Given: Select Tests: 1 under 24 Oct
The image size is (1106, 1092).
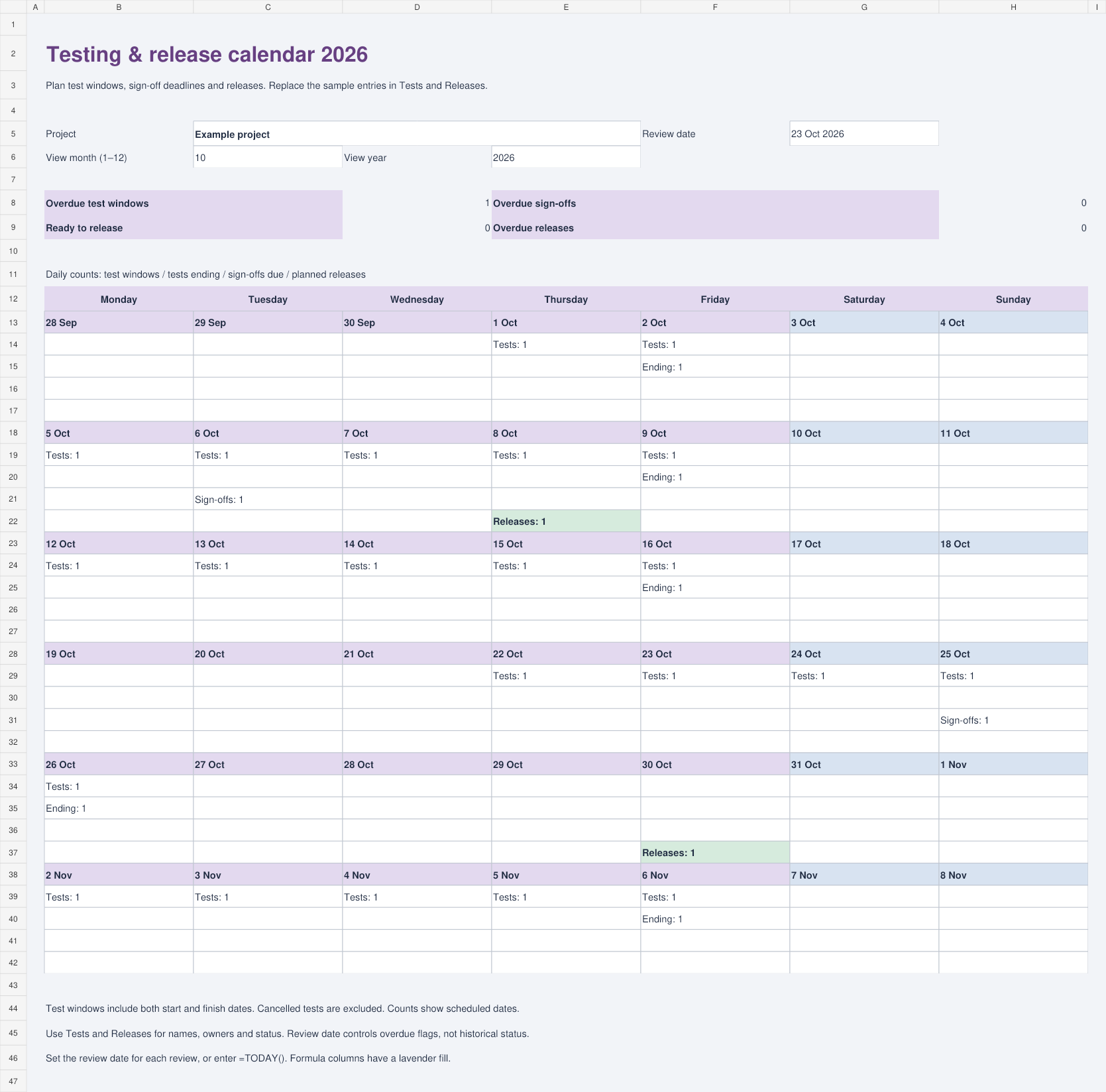Looking at the screenshot, I should 864,676.
